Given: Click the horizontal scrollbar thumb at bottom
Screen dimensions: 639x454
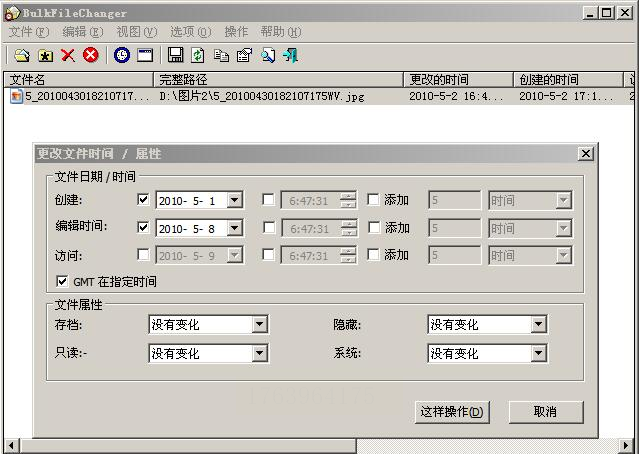Looking at the screenshot, I should (x=189, y=446).
